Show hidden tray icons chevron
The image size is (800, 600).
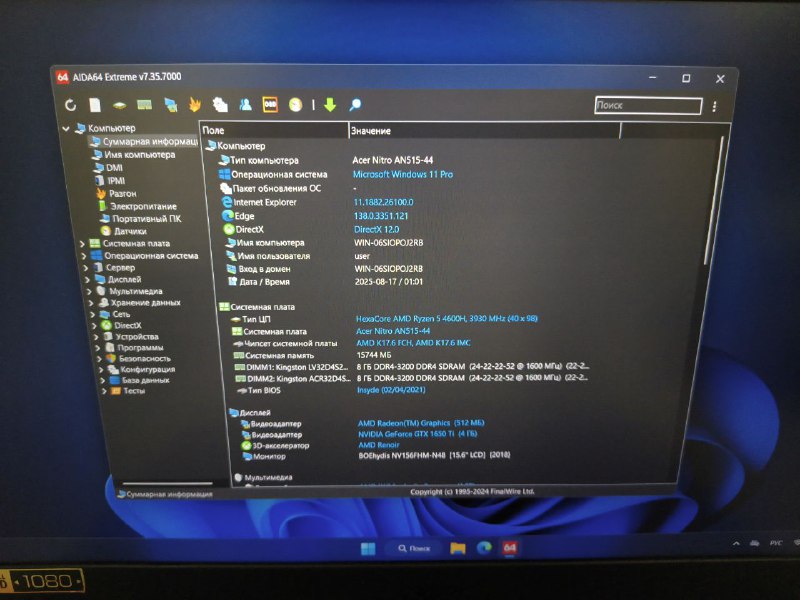736,544
